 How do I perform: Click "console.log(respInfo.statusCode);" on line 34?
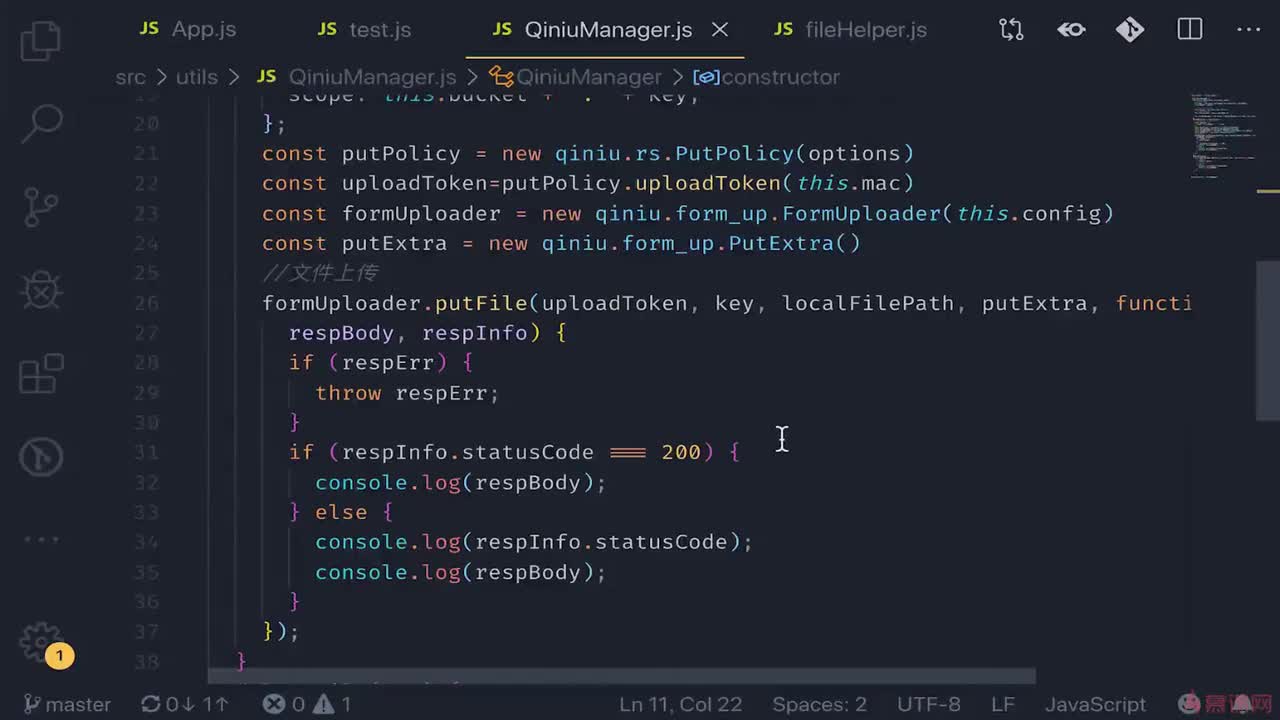pyautogui.click(x=534, y=542)
